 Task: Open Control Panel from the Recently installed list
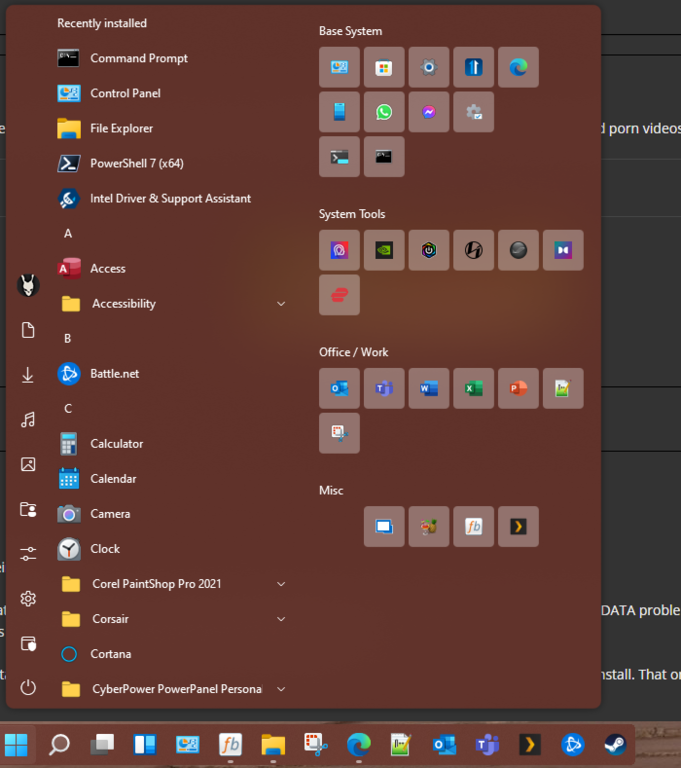(x=171, y=93)
